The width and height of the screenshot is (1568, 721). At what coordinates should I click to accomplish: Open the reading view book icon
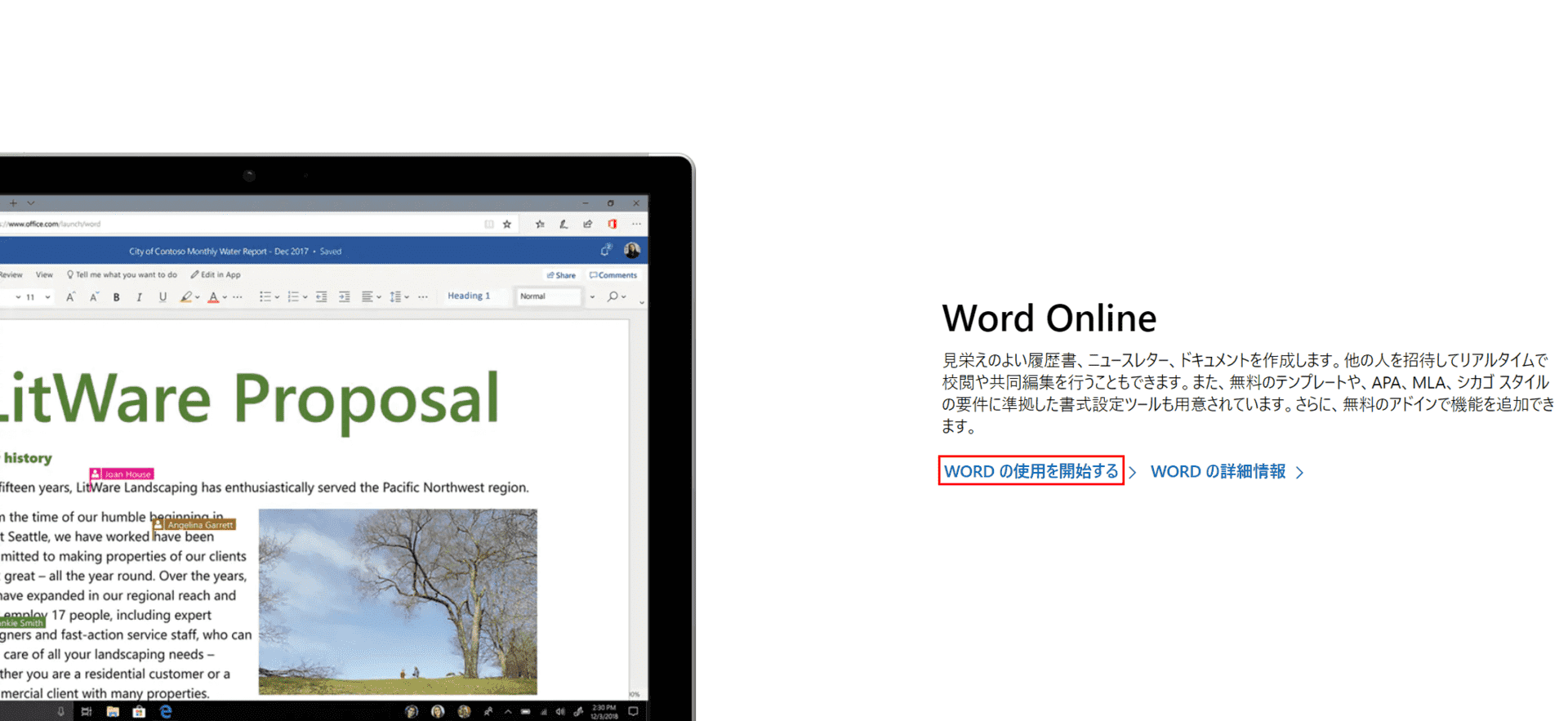point(489,224)
